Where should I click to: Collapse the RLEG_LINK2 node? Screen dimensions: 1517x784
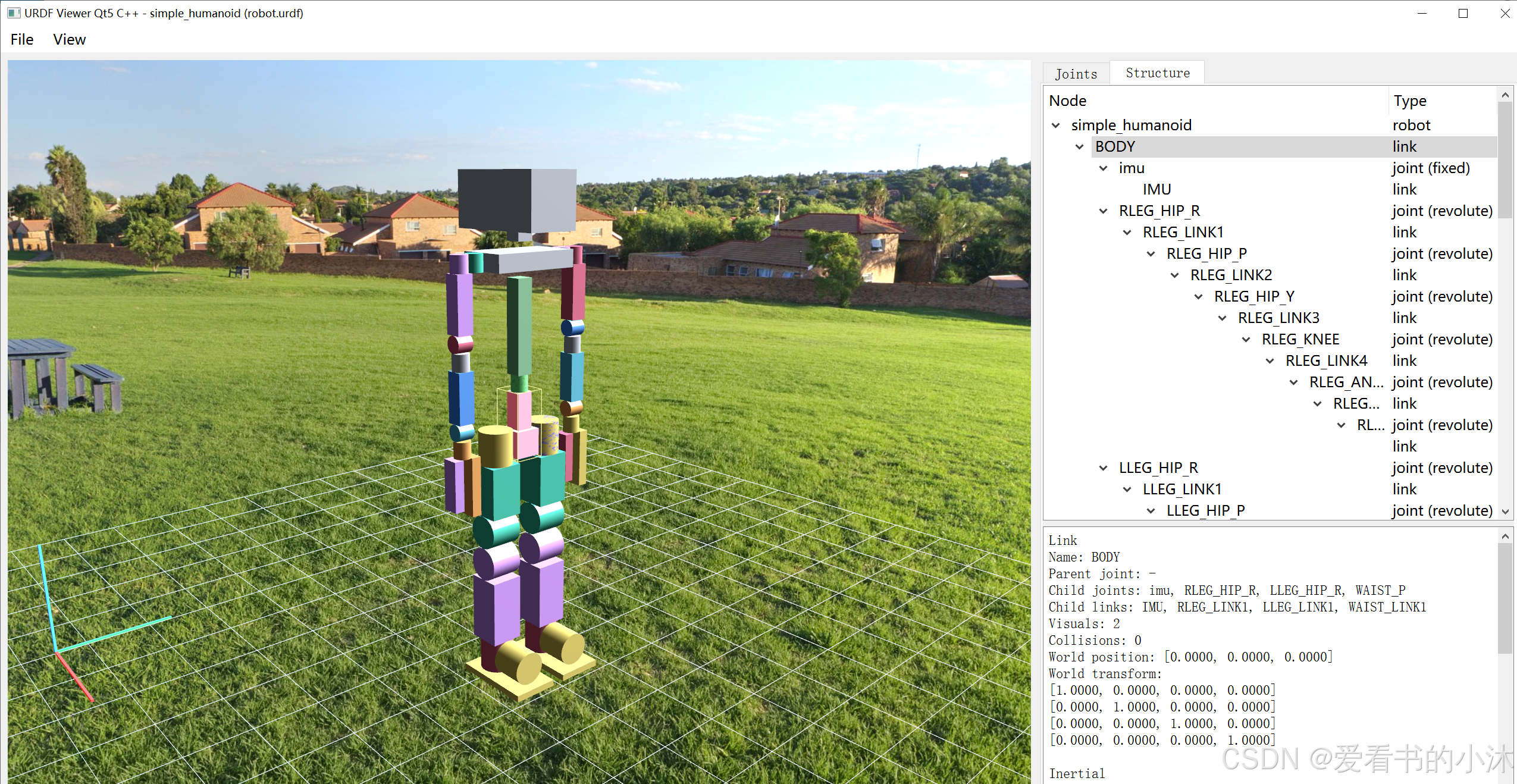coord(1175,275)
